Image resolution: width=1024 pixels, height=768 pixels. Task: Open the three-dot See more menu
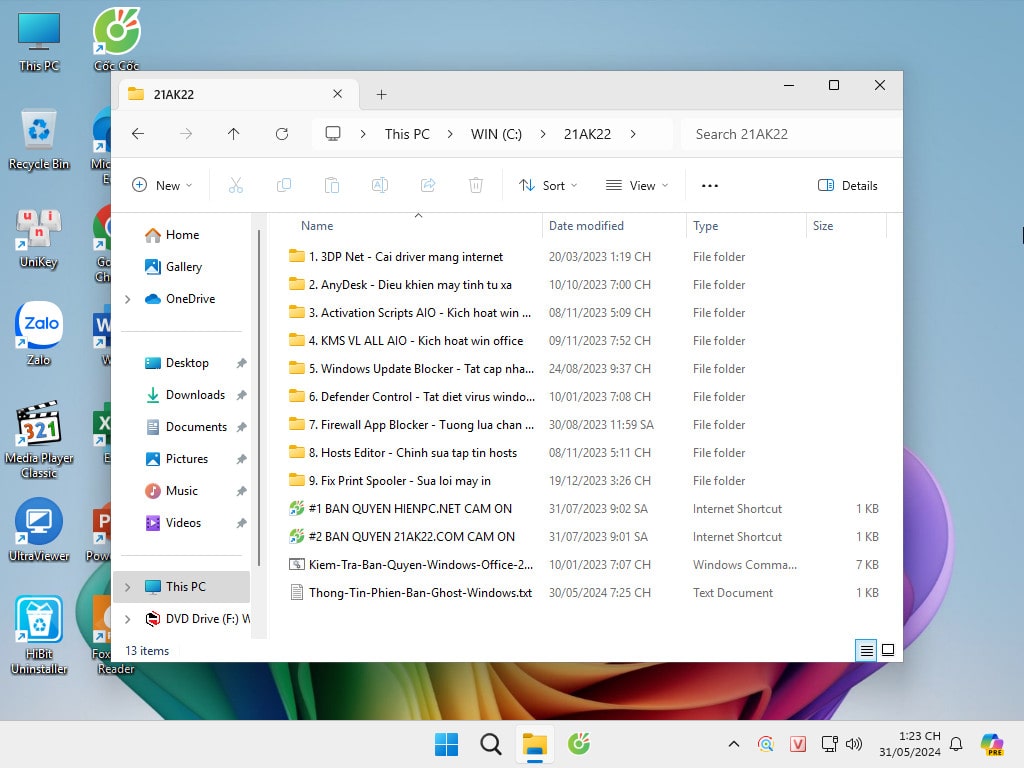coord(710,185)
